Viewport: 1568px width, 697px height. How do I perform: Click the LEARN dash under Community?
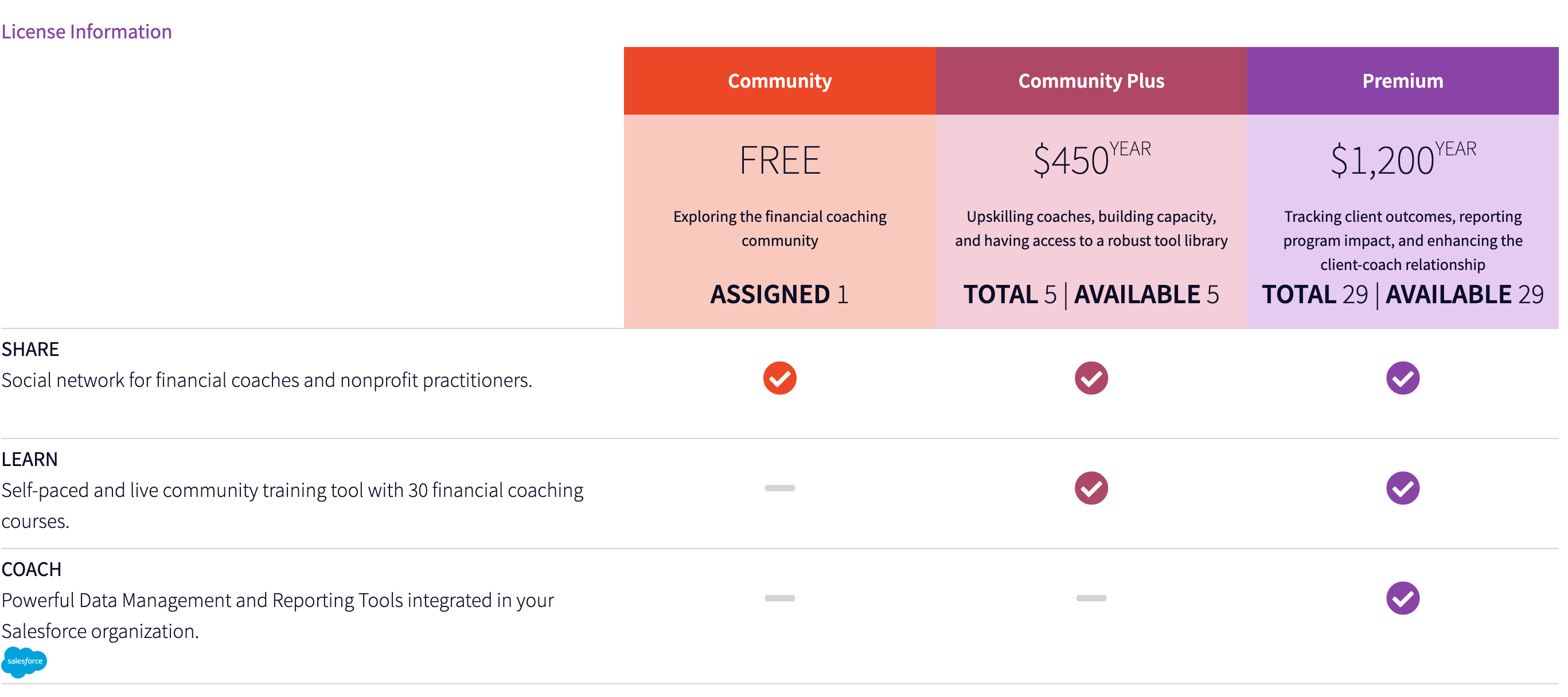779,488
